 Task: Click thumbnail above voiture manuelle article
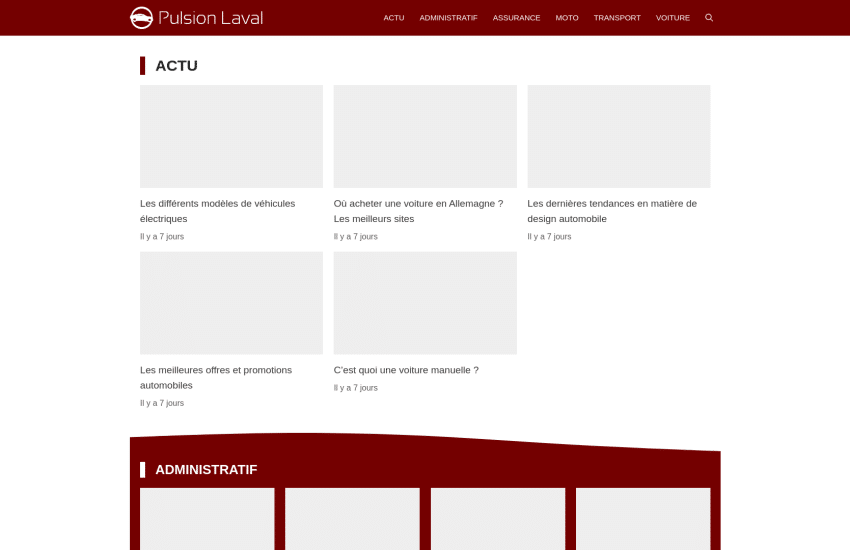coord(425,303)
